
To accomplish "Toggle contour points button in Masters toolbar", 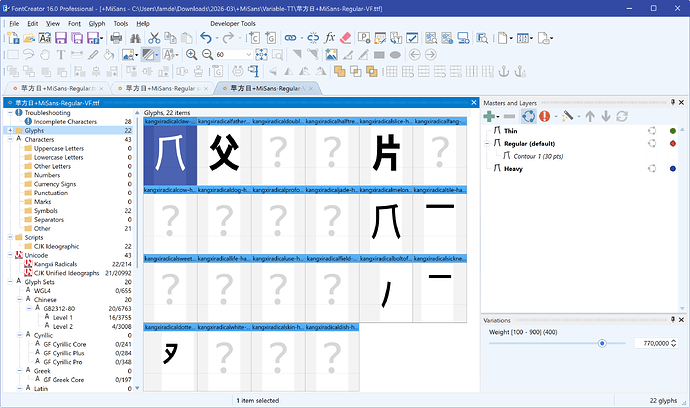I will [x=529, y=116].
